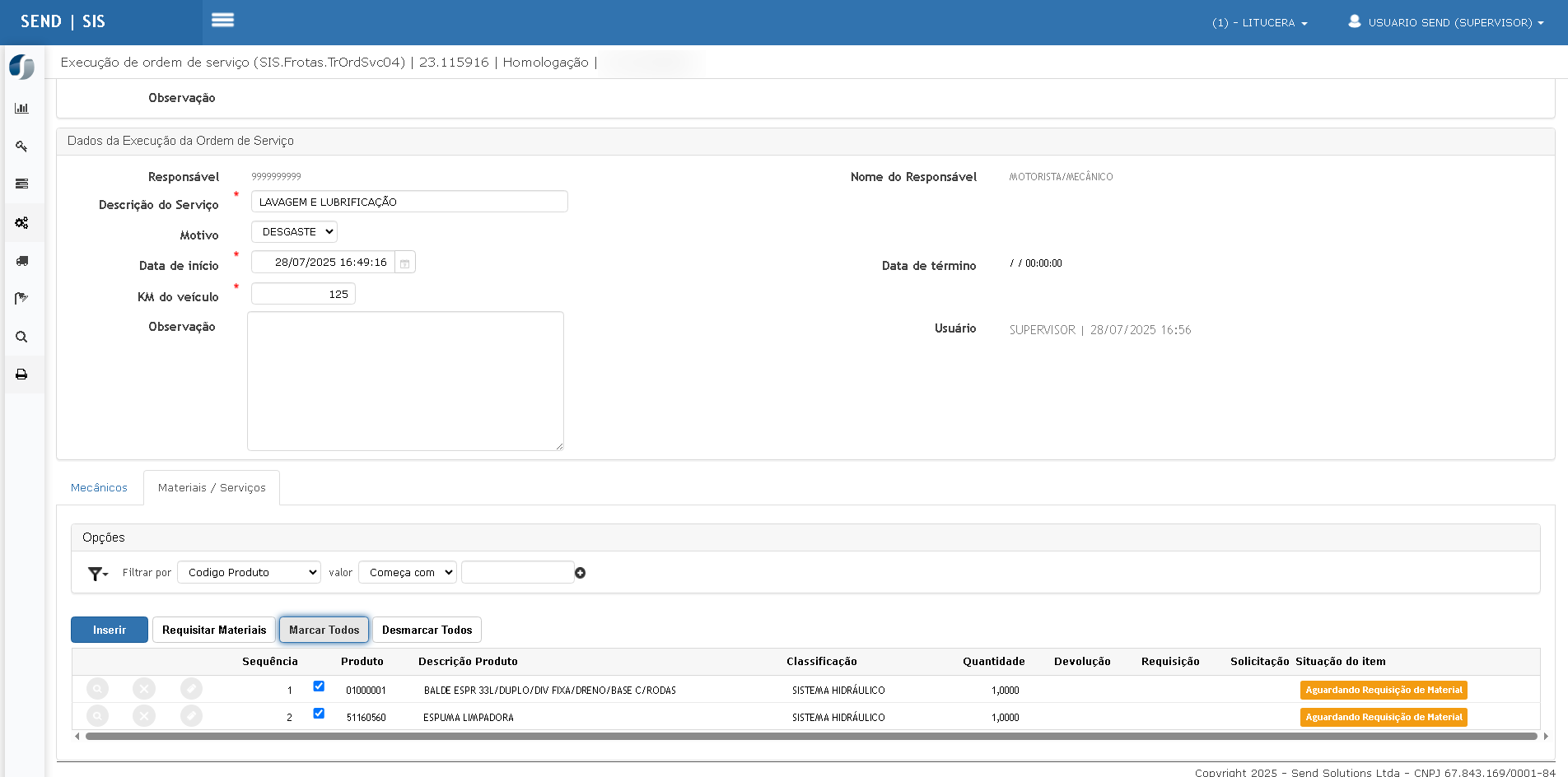The image size is (1568, 777).
Task: Click the scrollbar right arrow under the table
Action: tap(1546, 737)
